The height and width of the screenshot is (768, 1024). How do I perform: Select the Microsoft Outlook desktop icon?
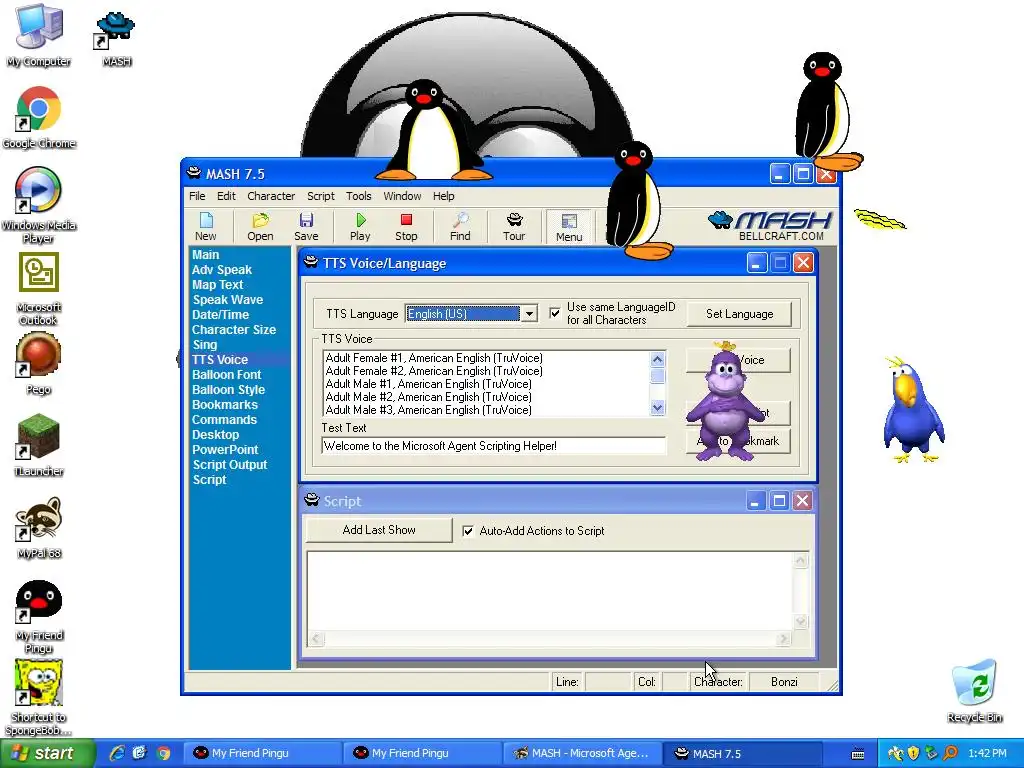[39, 289]
